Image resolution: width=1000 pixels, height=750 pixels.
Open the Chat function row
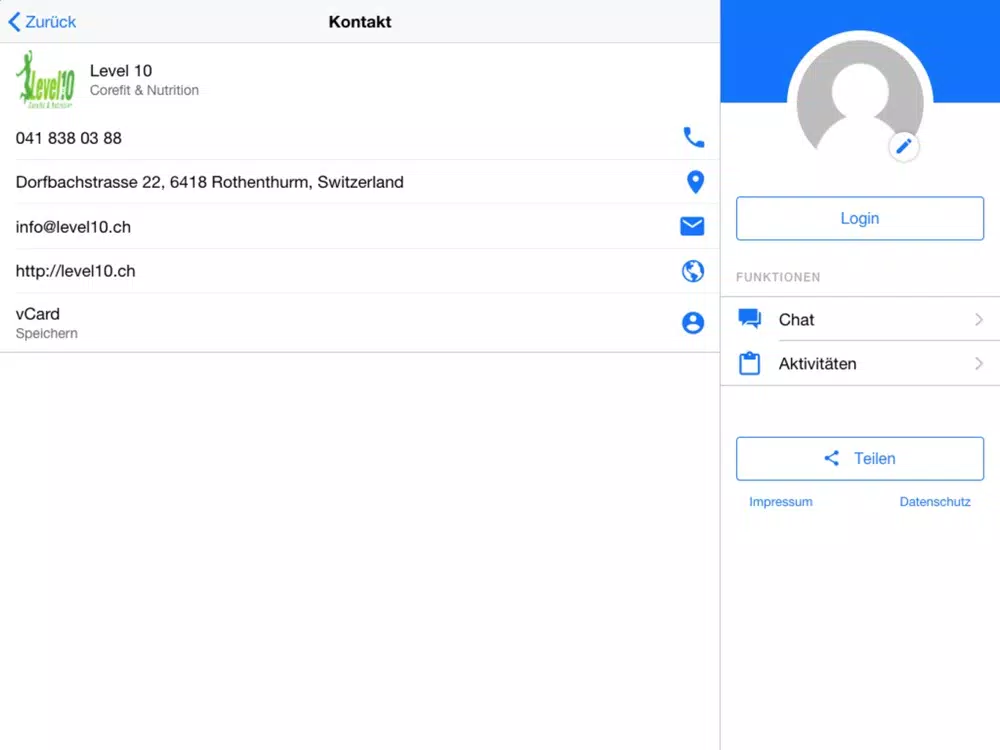pos(860,319)
